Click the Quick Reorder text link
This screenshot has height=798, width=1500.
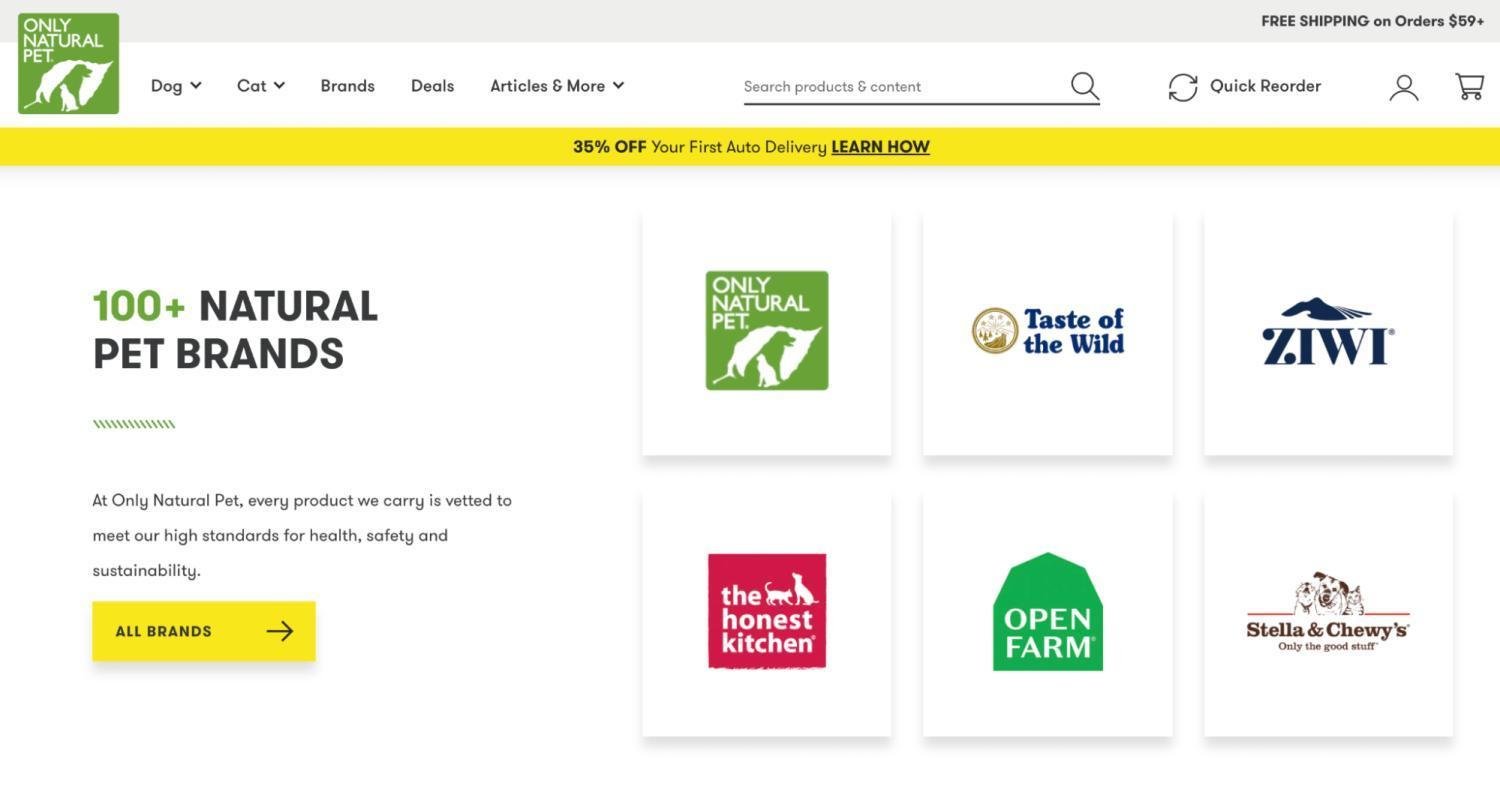click(1265, 86)
